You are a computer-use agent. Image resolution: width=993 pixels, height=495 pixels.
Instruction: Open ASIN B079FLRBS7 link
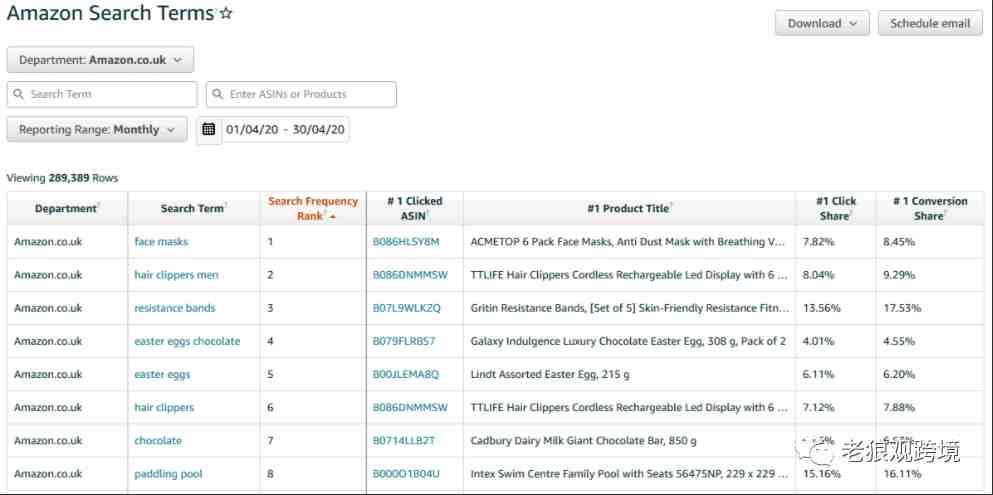point(403,341)
